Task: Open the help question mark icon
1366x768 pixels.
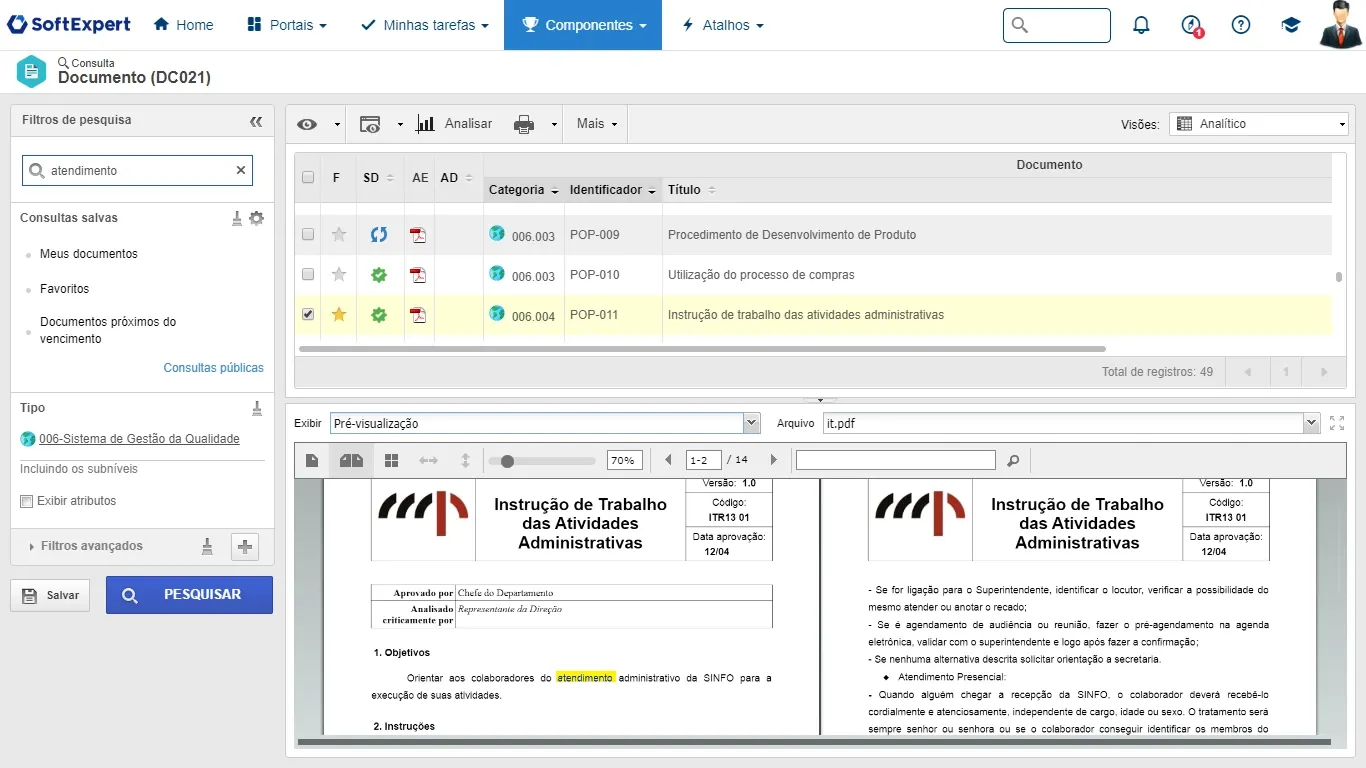Action: [x=1241, y=25]
